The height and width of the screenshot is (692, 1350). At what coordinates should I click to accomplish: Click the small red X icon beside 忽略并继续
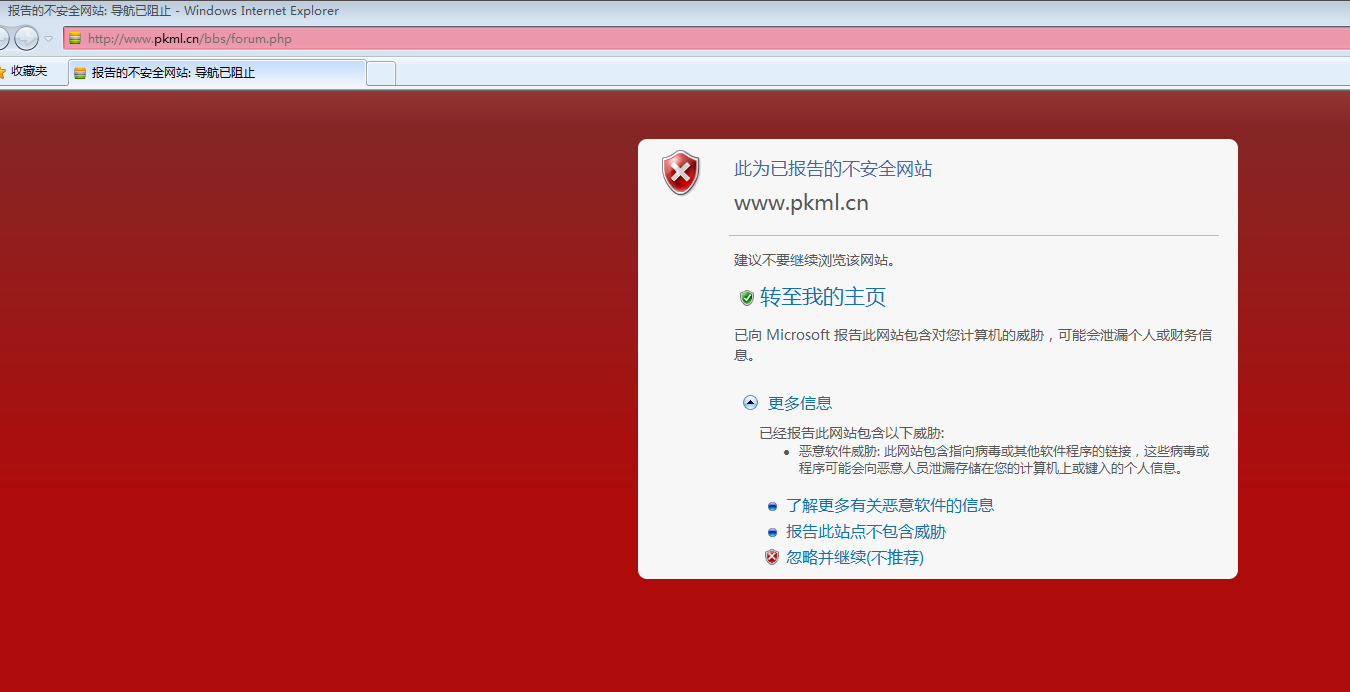click(771, 557)
